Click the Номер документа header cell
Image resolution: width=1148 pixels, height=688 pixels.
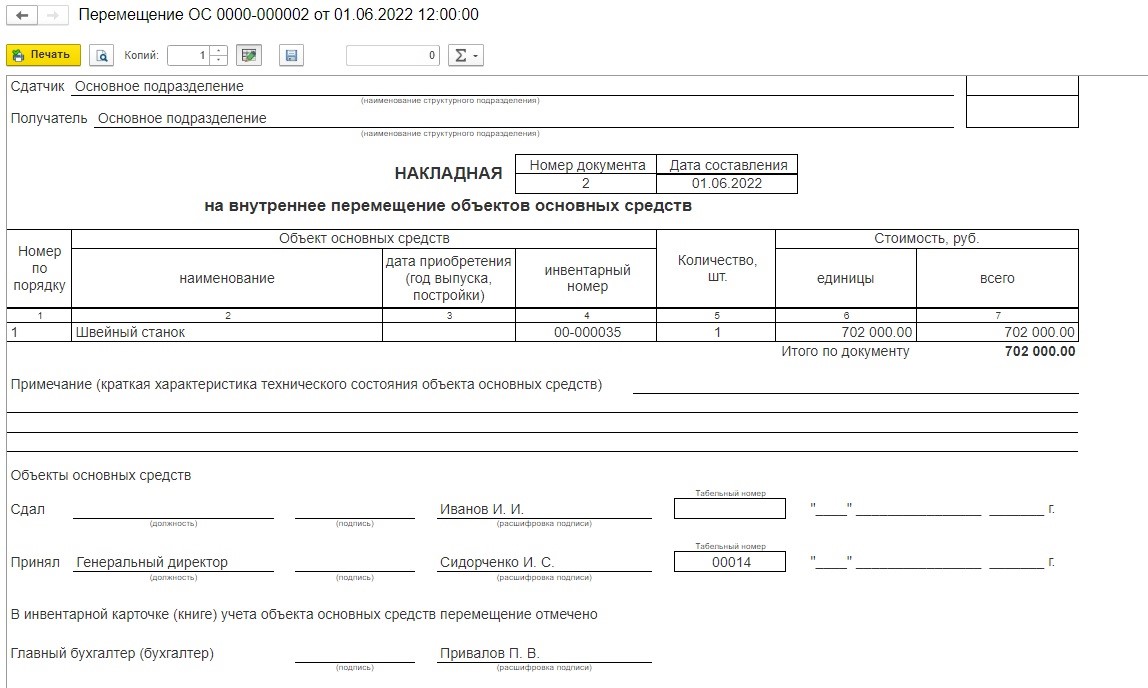pyautogui.click(x=587, y=165)
